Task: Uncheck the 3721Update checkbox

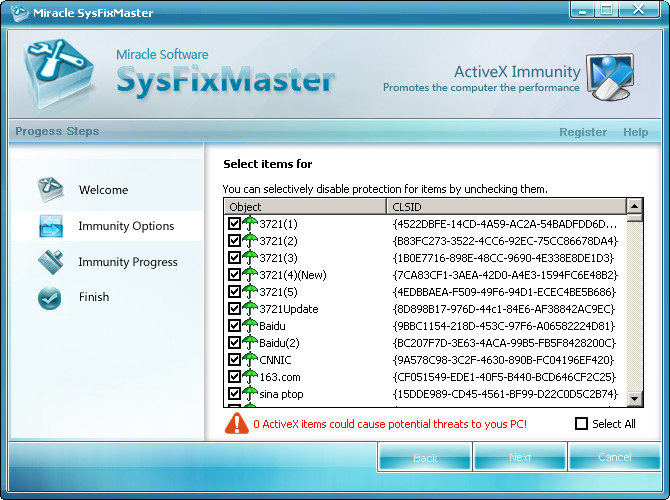Action: [x=234, y=309]
